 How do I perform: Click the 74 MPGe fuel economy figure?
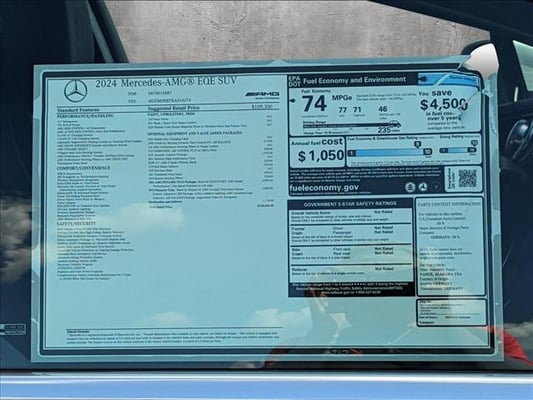pyautogui.click(x=315, y=104)
